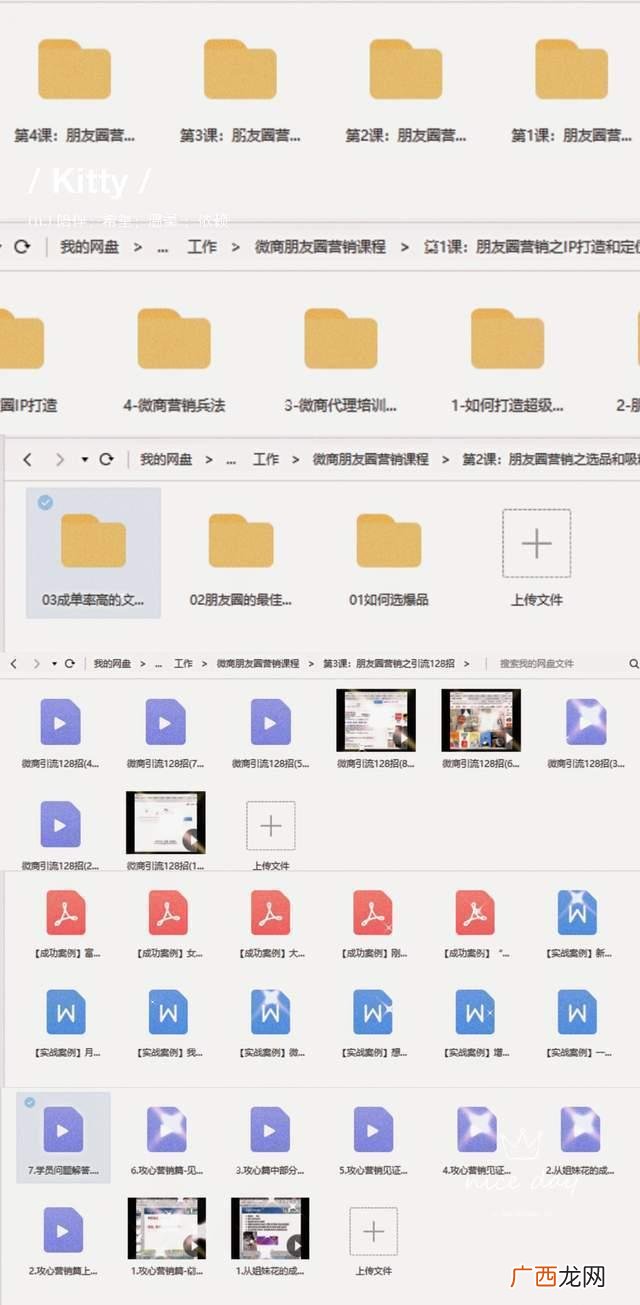Open the 微商引流128招(6 video thumbnail
This screenshot has height=1305, width=640.
click(x=481, y=720)
